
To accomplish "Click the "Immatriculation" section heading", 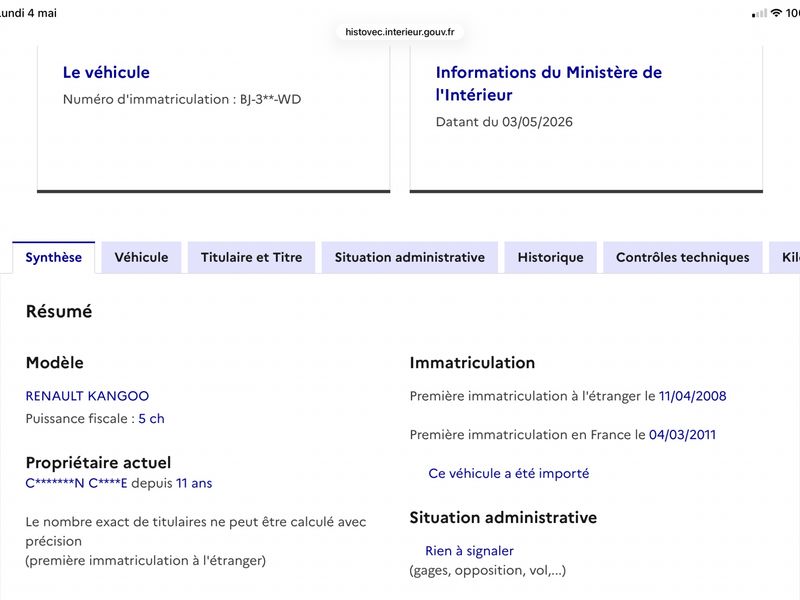I will click(472, 363).
